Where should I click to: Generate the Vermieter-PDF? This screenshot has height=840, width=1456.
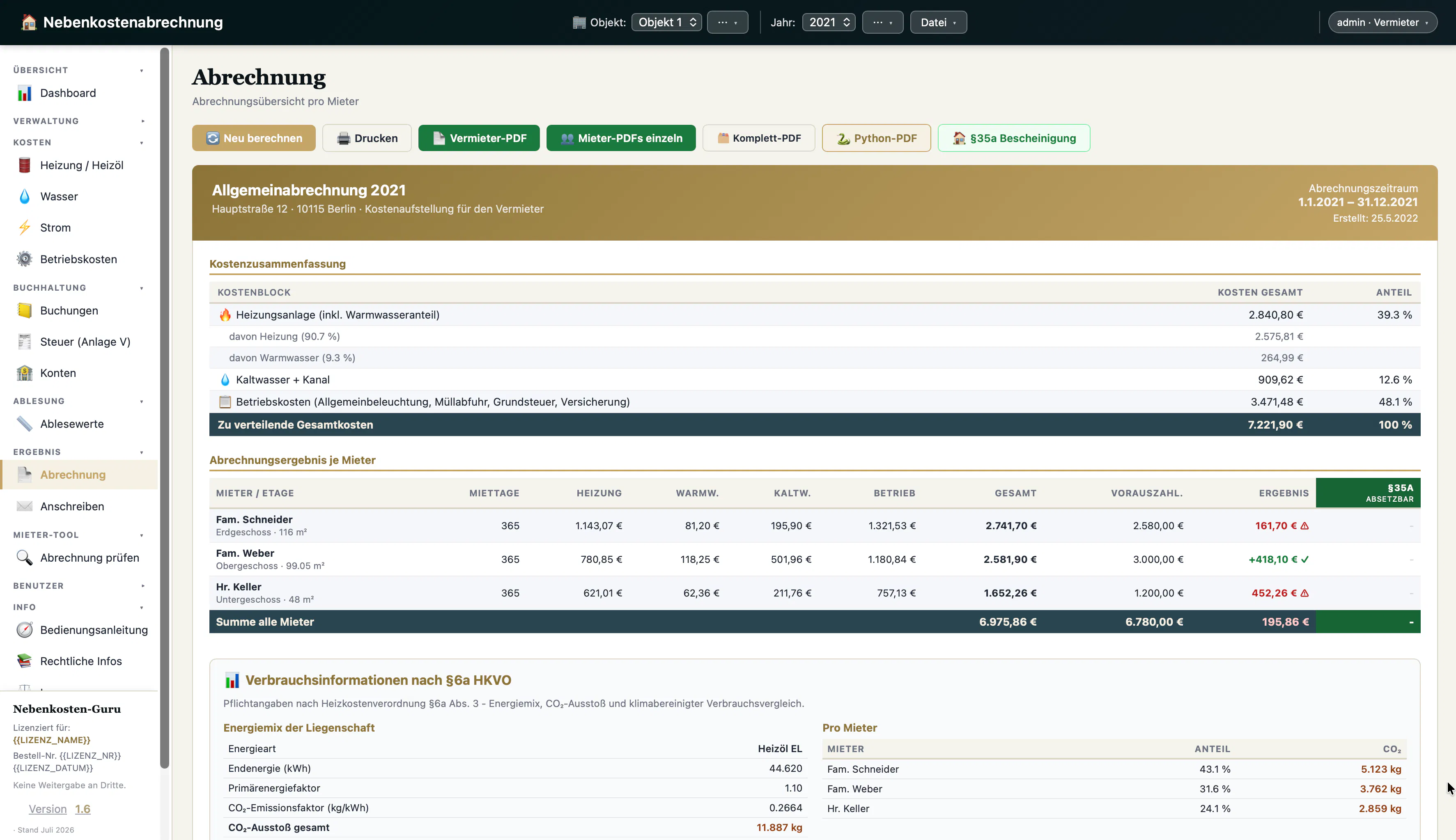click(479, 138)
